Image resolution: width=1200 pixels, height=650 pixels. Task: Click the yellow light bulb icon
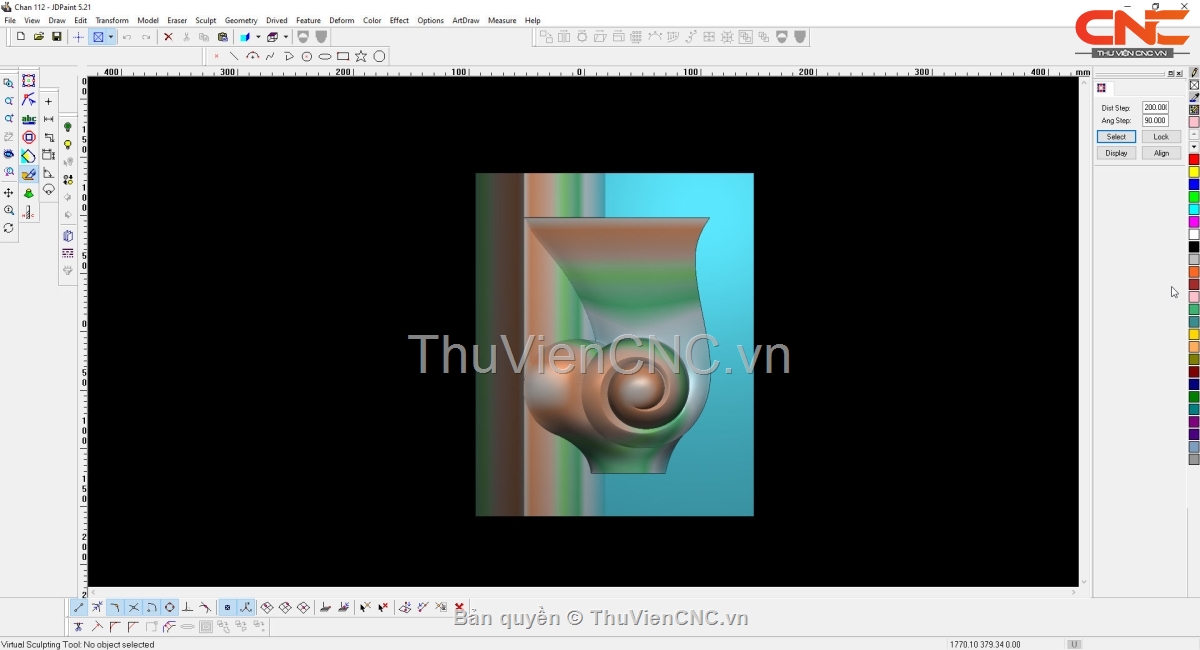pyautogui.click(x=68, y=145)
